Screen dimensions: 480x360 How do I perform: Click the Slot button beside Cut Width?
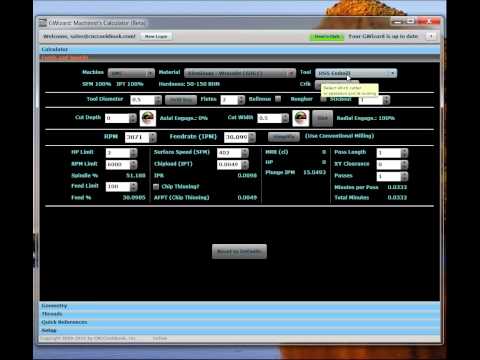[322, 118]
